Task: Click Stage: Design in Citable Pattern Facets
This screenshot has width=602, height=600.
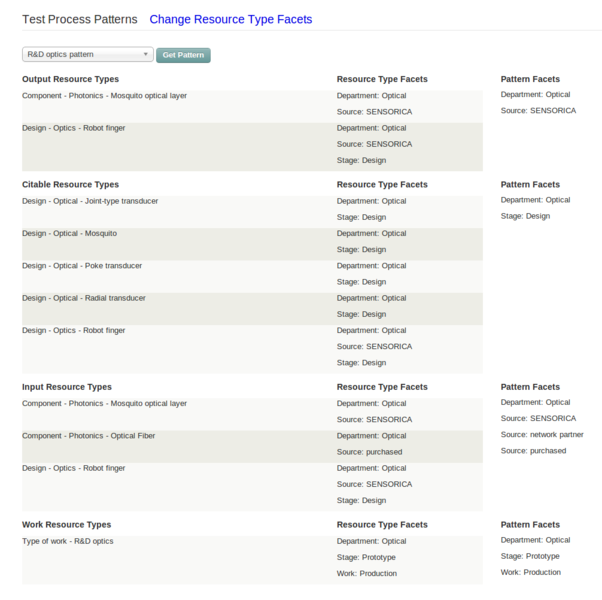Action: (x=525, y=216)
